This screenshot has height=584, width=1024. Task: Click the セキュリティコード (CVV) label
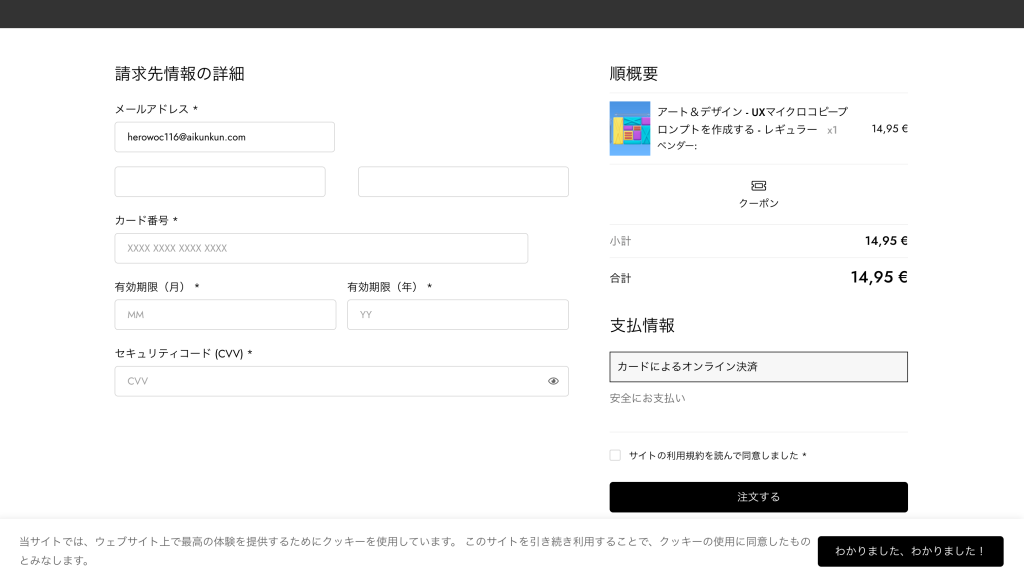(178, 353)
